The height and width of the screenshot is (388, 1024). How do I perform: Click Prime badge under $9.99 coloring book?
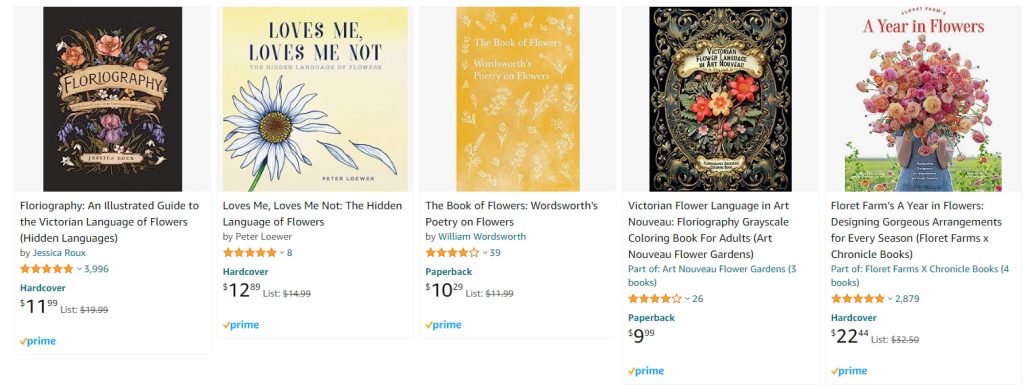(646, 371)
